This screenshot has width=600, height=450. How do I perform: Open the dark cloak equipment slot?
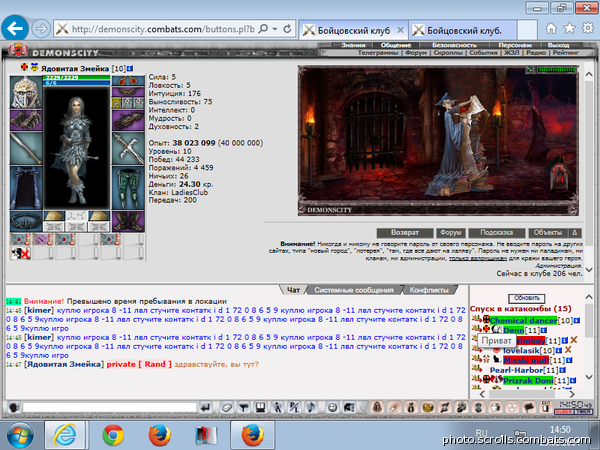[x=26, y=188]
